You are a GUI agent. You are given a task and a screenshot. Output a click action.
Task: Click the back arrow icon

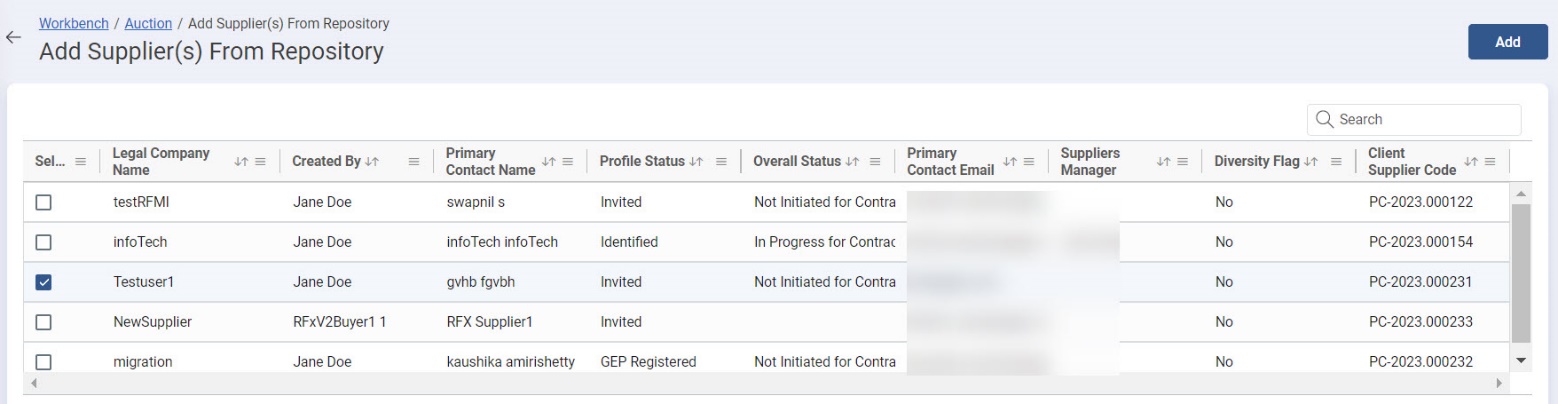click(x=13, y=38)
